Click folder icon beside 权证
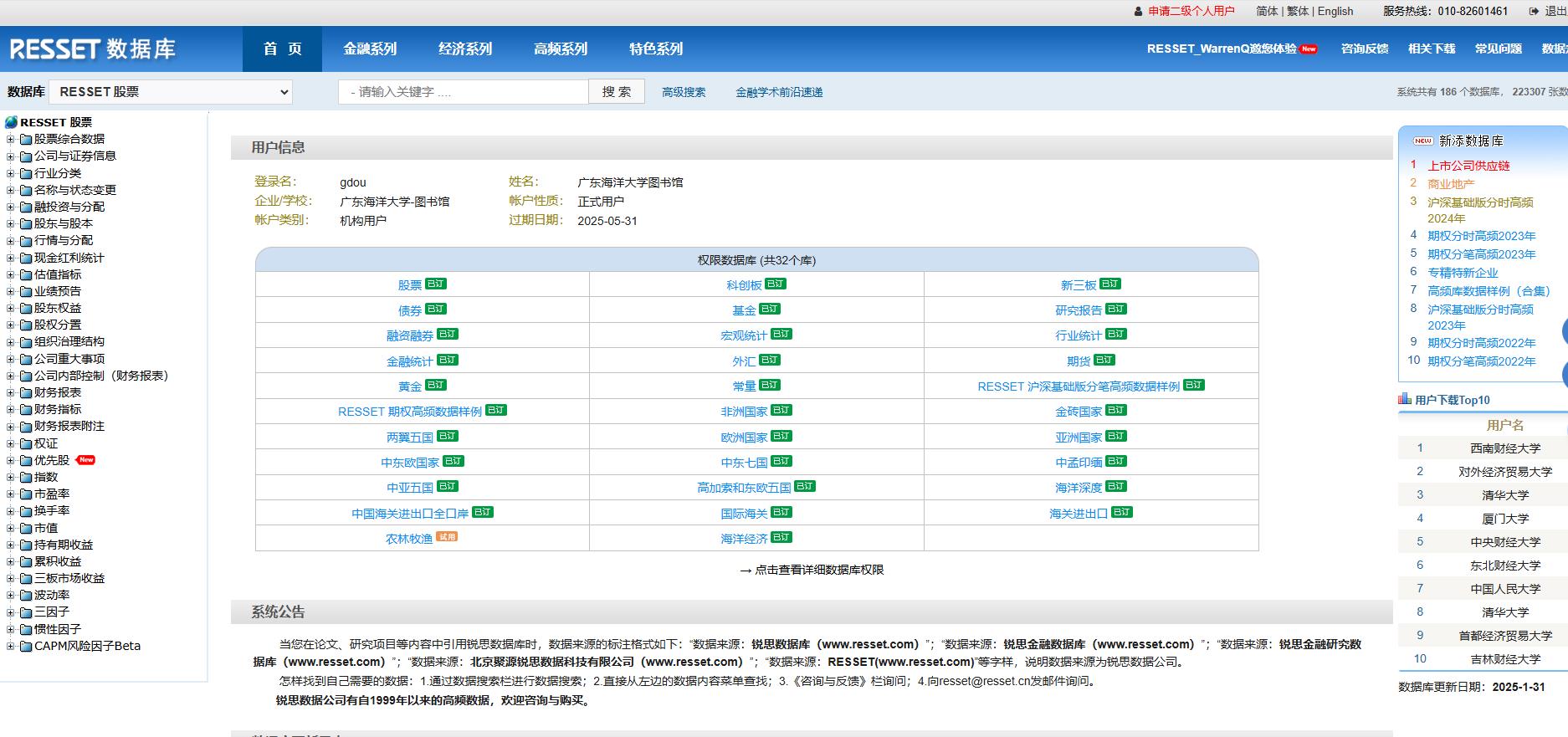Screen dimensions: 1568x737 25,443
